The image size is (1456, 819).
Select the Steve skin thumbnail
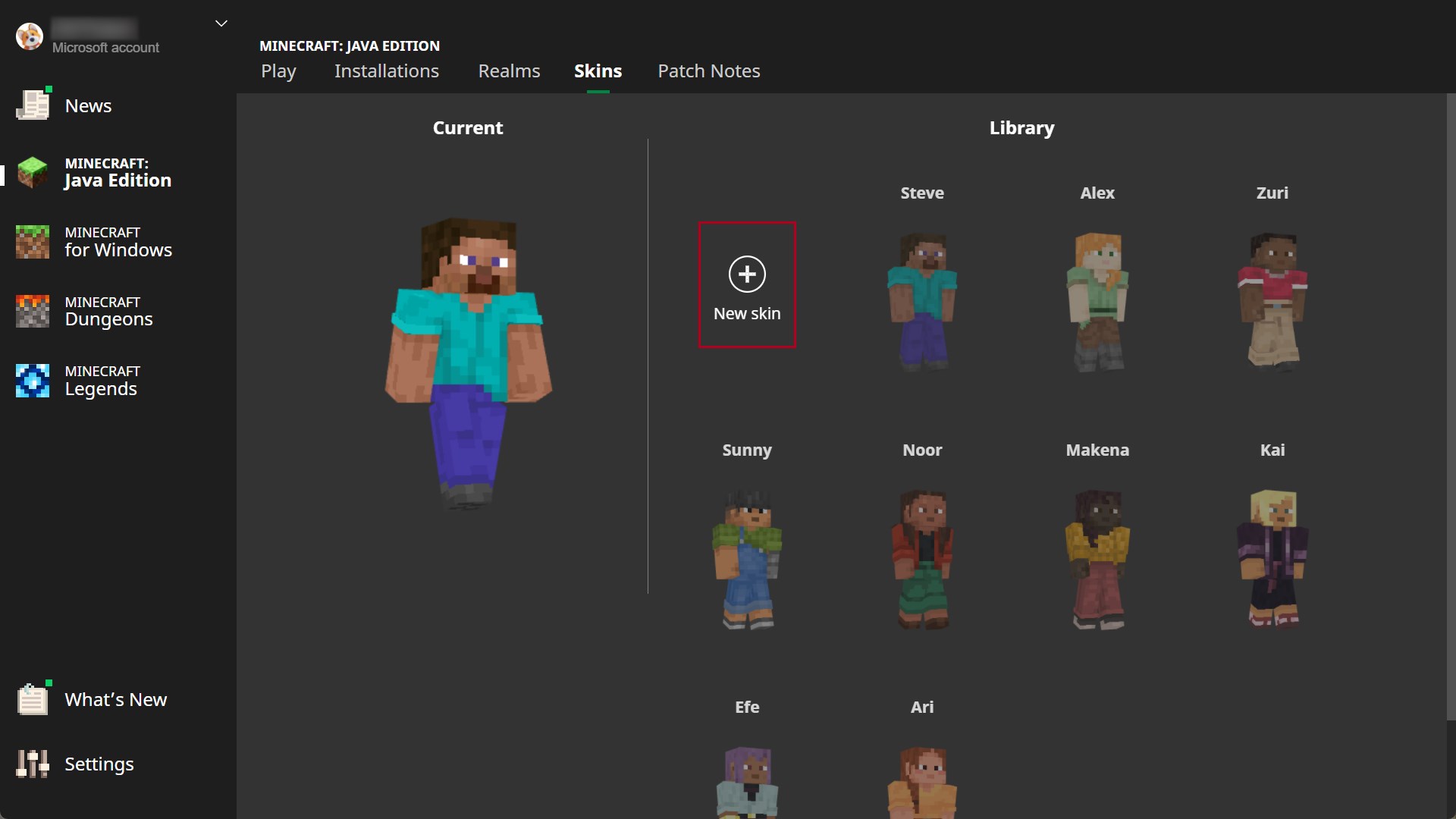click(x=922, y=302)
